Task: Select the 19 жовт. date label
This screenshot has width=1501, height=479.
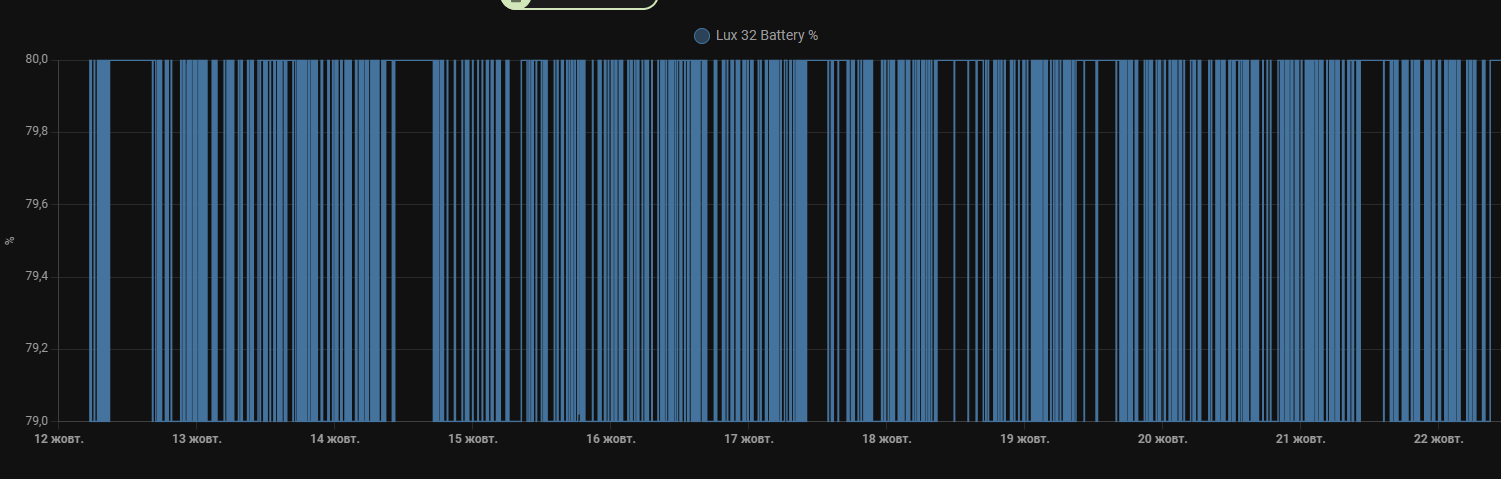Action: coord(1024,439)
